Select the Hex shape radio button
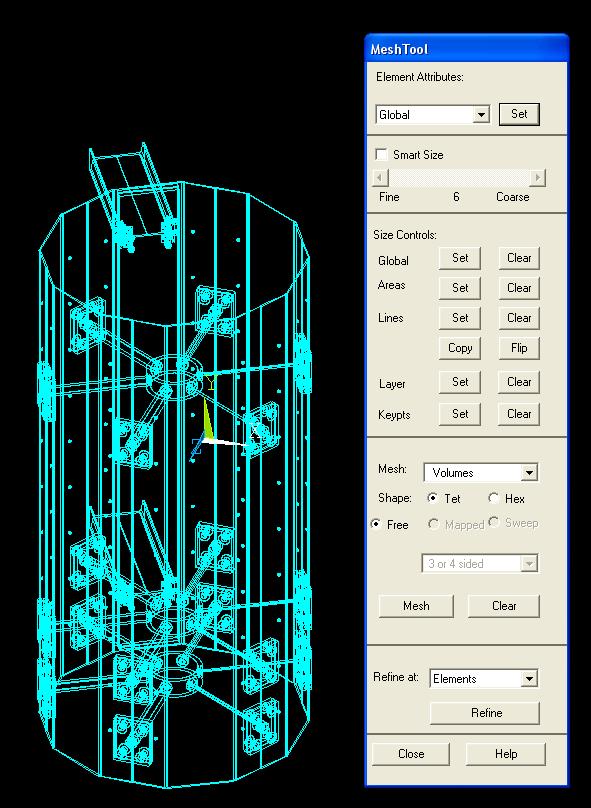 pos(494,498)
